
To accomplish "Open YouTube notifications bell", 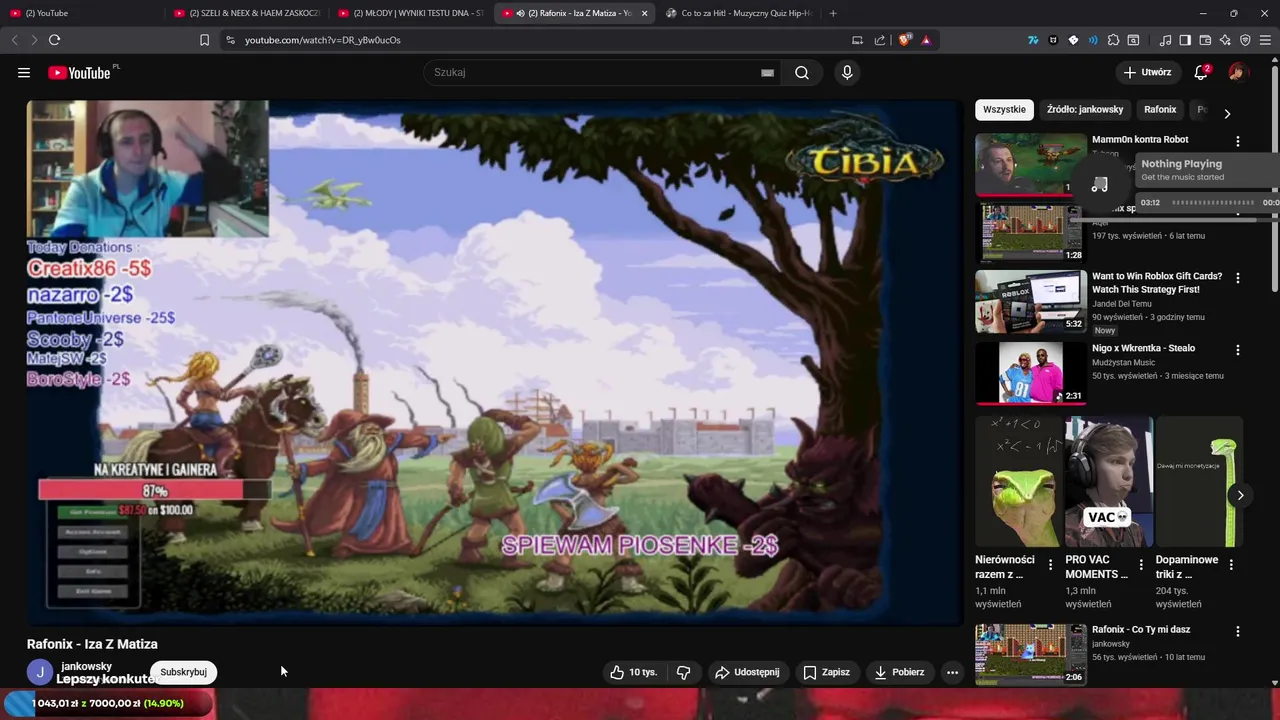I will [x=1201, y=72].
